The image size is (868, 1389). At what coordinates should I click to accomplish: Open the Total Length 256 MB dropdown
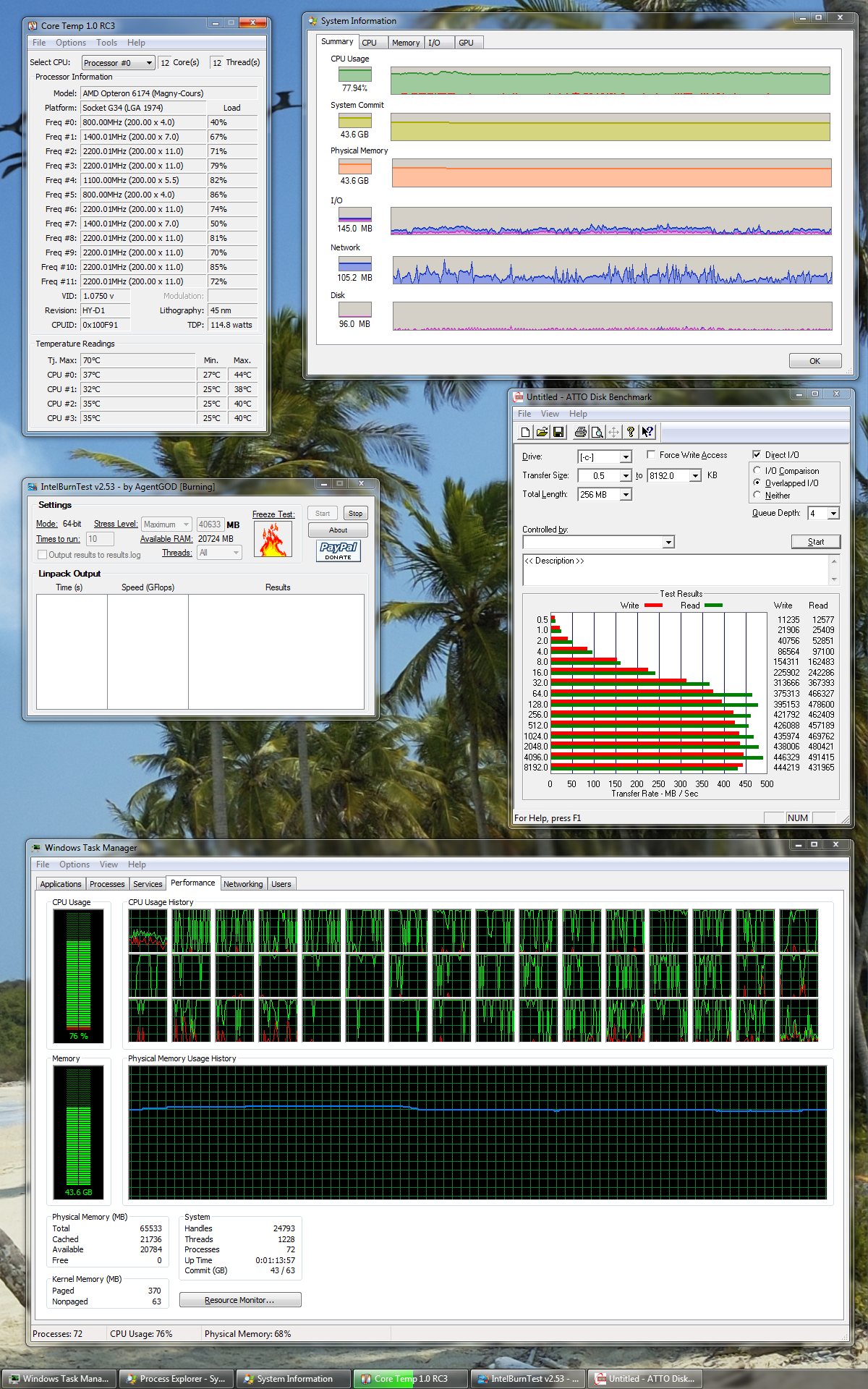[605, 495]
